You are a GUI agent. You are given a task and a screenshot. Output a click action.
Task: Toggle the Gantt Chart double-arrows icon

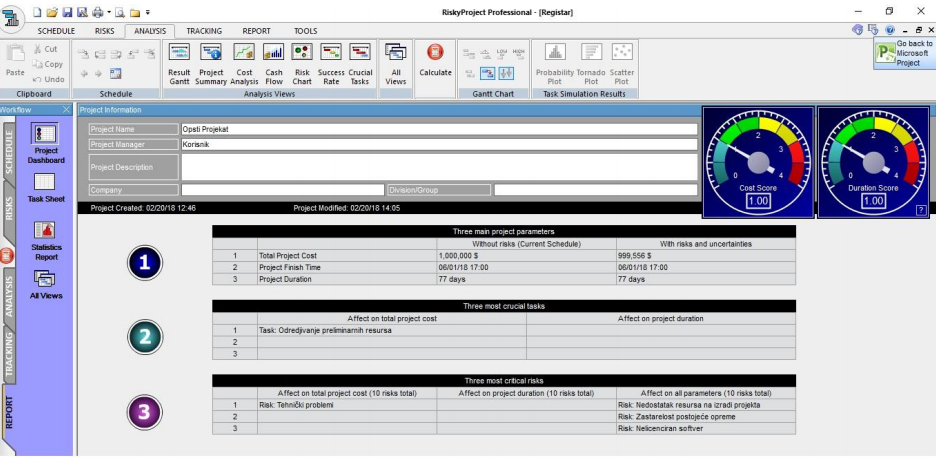click(x=506, y=73)
